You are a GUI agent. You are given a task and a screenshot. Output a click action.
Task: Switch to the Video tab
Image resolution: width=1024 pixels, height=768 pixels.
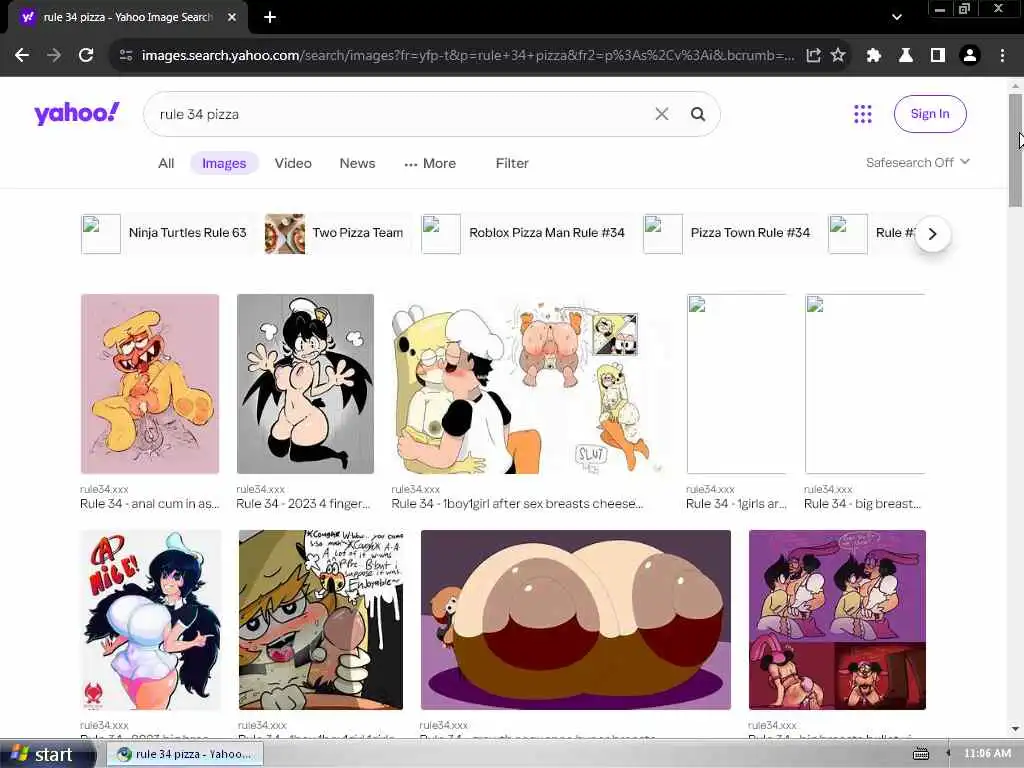pyautogui.click(x=293, y=163)
